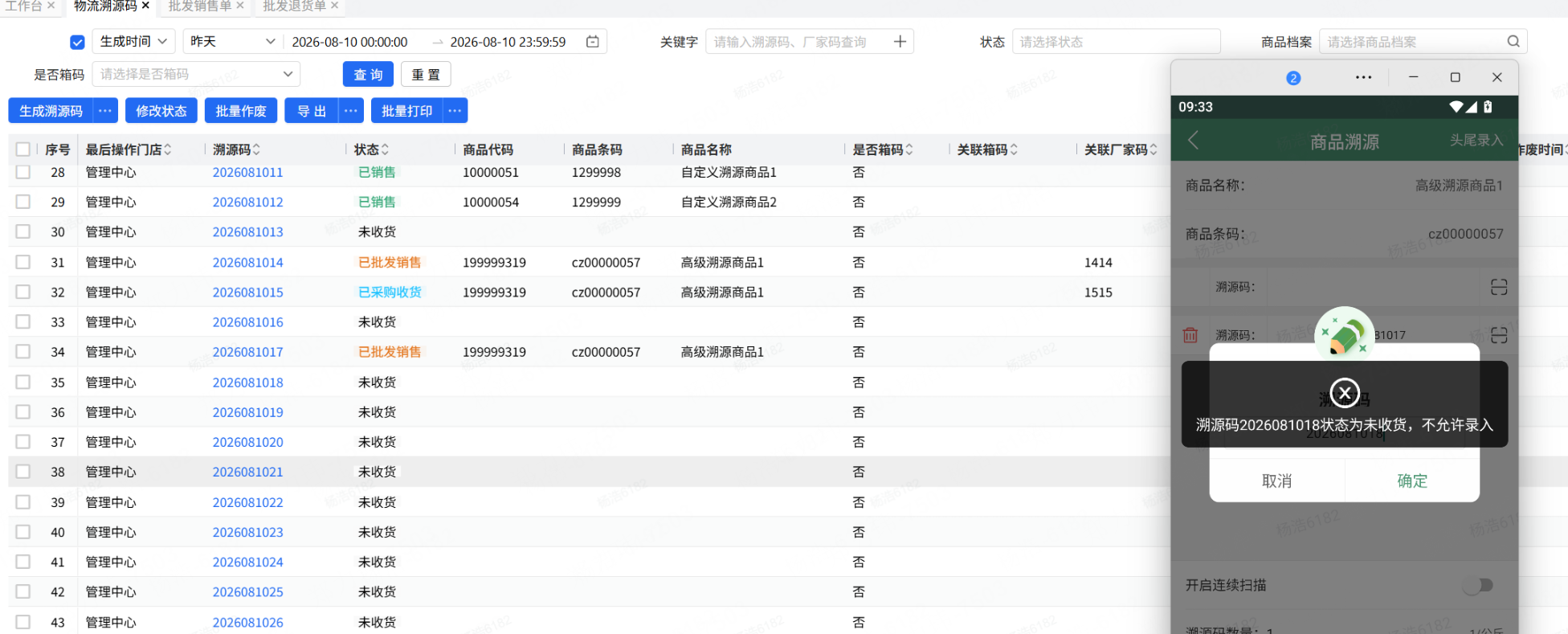Tap scan icon in first 溯源码 row
This screenshot has height=634, width=1568.
(x=1499, y=287)
